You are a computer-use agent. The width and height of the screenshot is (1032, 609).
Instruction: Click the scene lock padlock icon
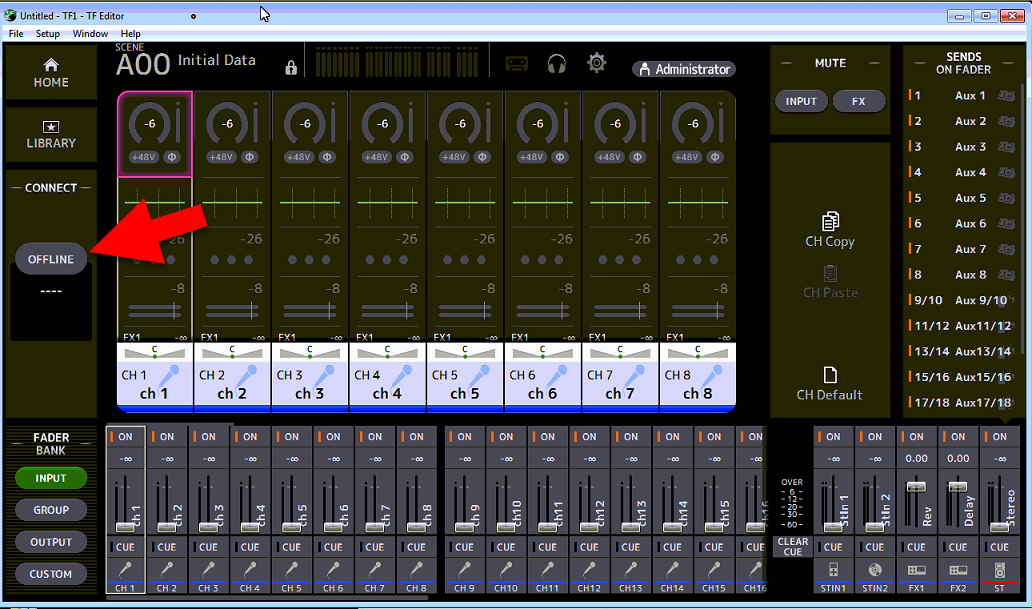(291, 67)
